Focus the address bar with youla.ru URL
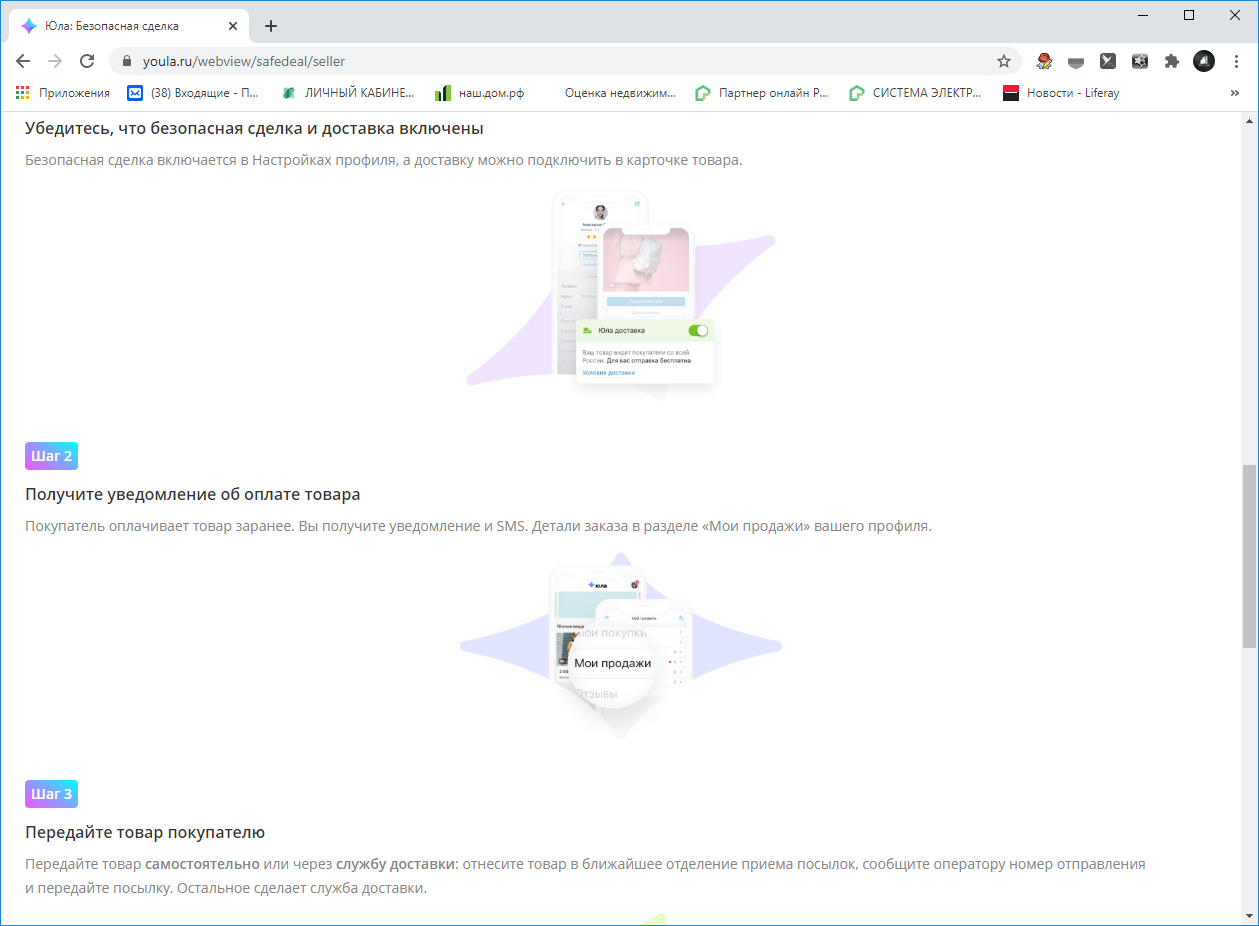1259x926 pixels. 565,61
